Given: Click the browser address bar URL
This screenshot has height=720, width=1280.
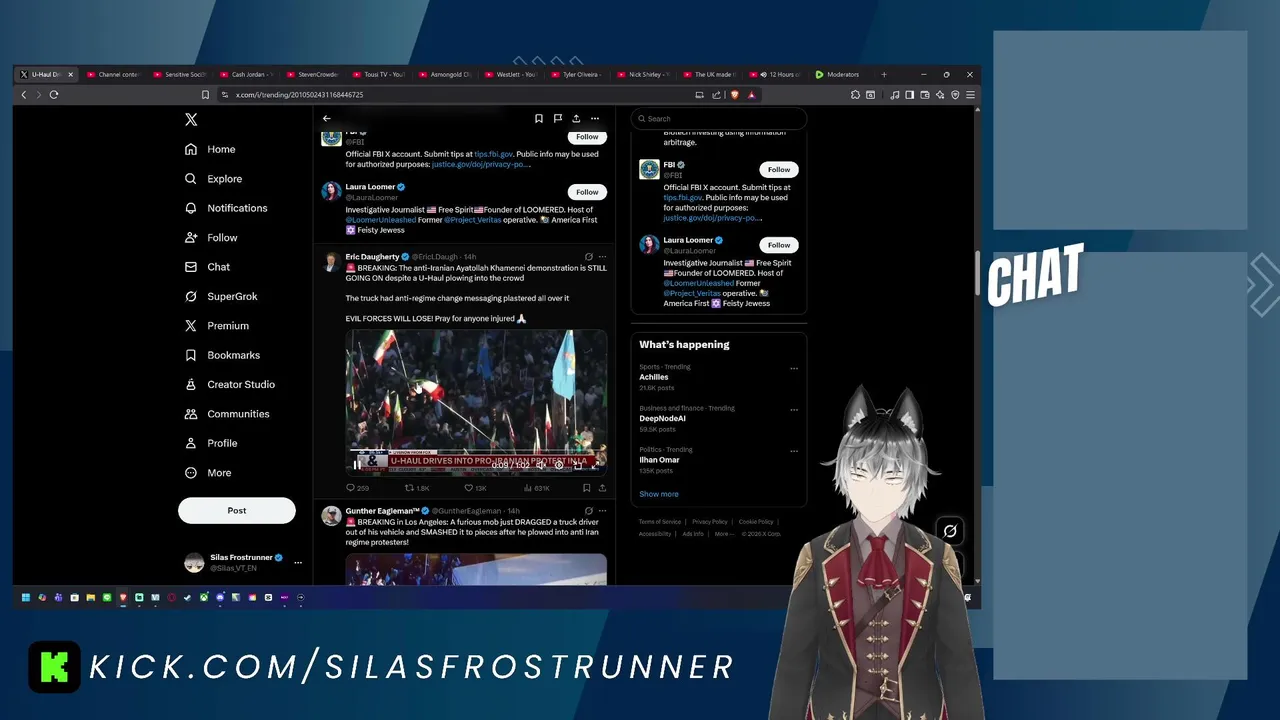Looking at the screenshot, I should coord(299,95).
